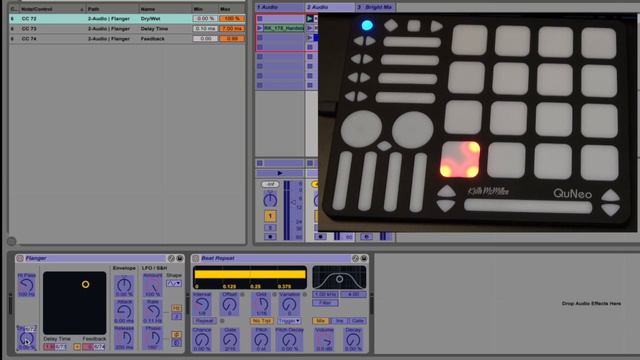This screenshot has height=360, width=640.
Task: Toggle Flanger LFO tempo-sync note mode
Action: pyautogui.click(x=176, y=316)
